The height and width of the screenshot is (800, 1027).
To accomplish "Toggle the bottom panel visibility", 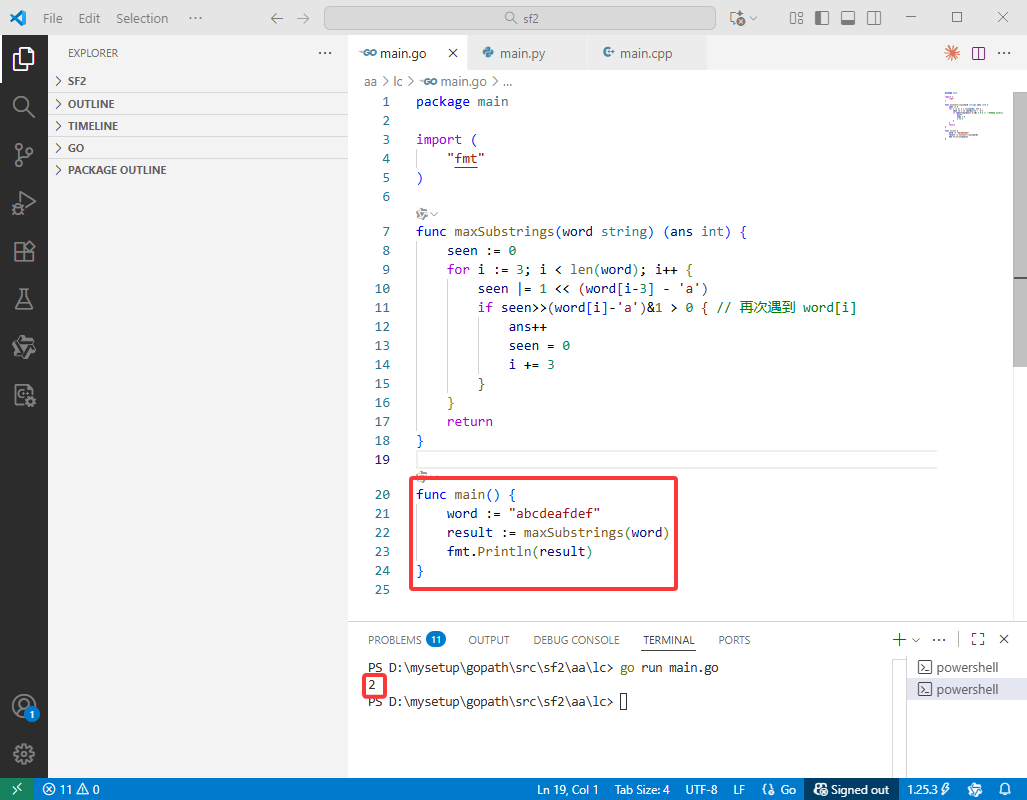I will click(x=848, y=18).
